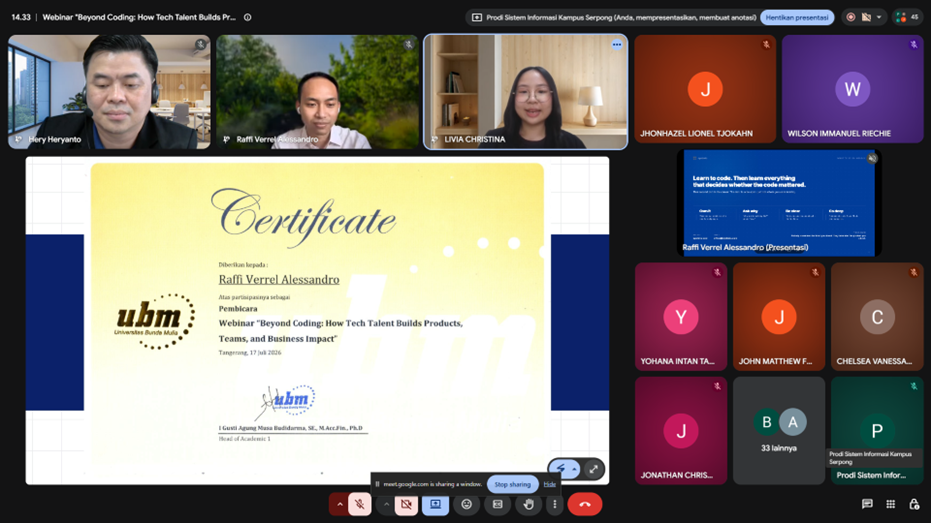931x523 pixels.
Task: Open host controls lock icon
Action: [914, 504]
